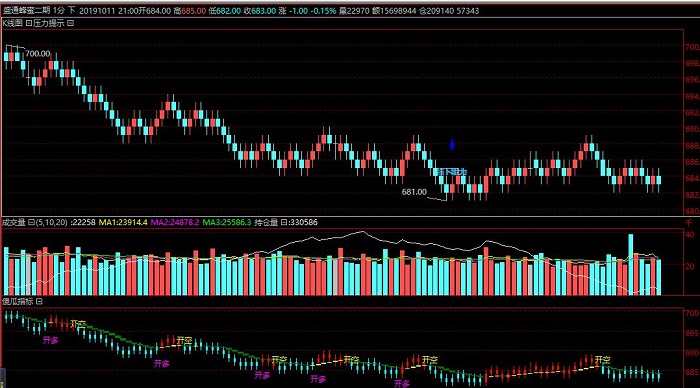The width and height of the screenshot is (700, 388).
Task: Select the K线图 panel label
Action: [x=12, y=23]
